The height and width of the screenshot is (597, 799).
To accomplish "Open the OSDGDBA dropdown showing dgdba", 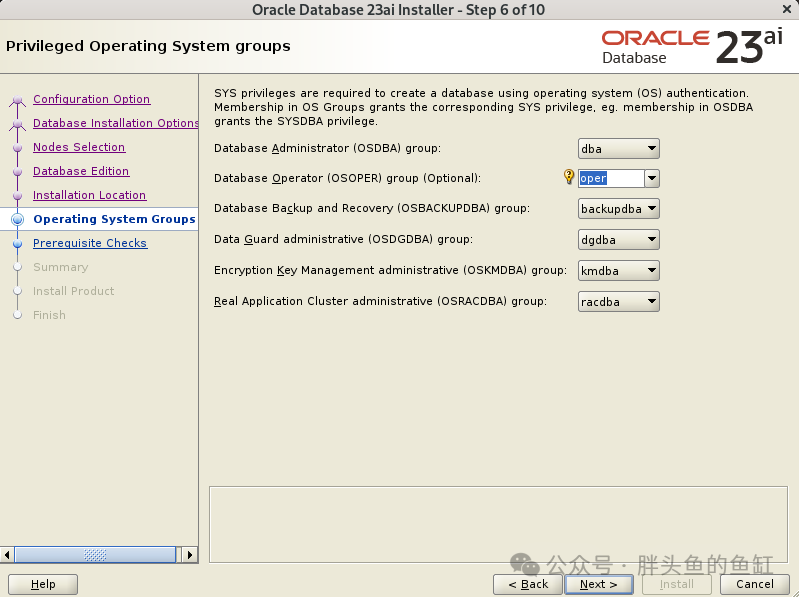I will point(619,240).
